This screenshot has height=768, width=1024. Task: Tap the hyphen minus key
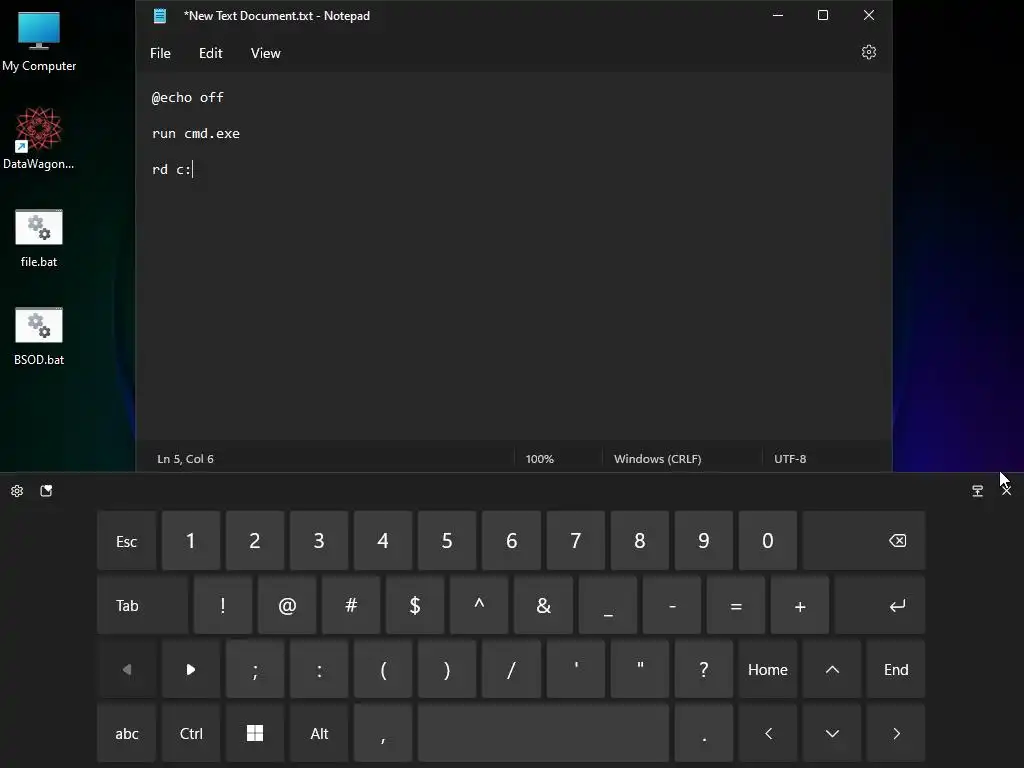tap(671, 605)
